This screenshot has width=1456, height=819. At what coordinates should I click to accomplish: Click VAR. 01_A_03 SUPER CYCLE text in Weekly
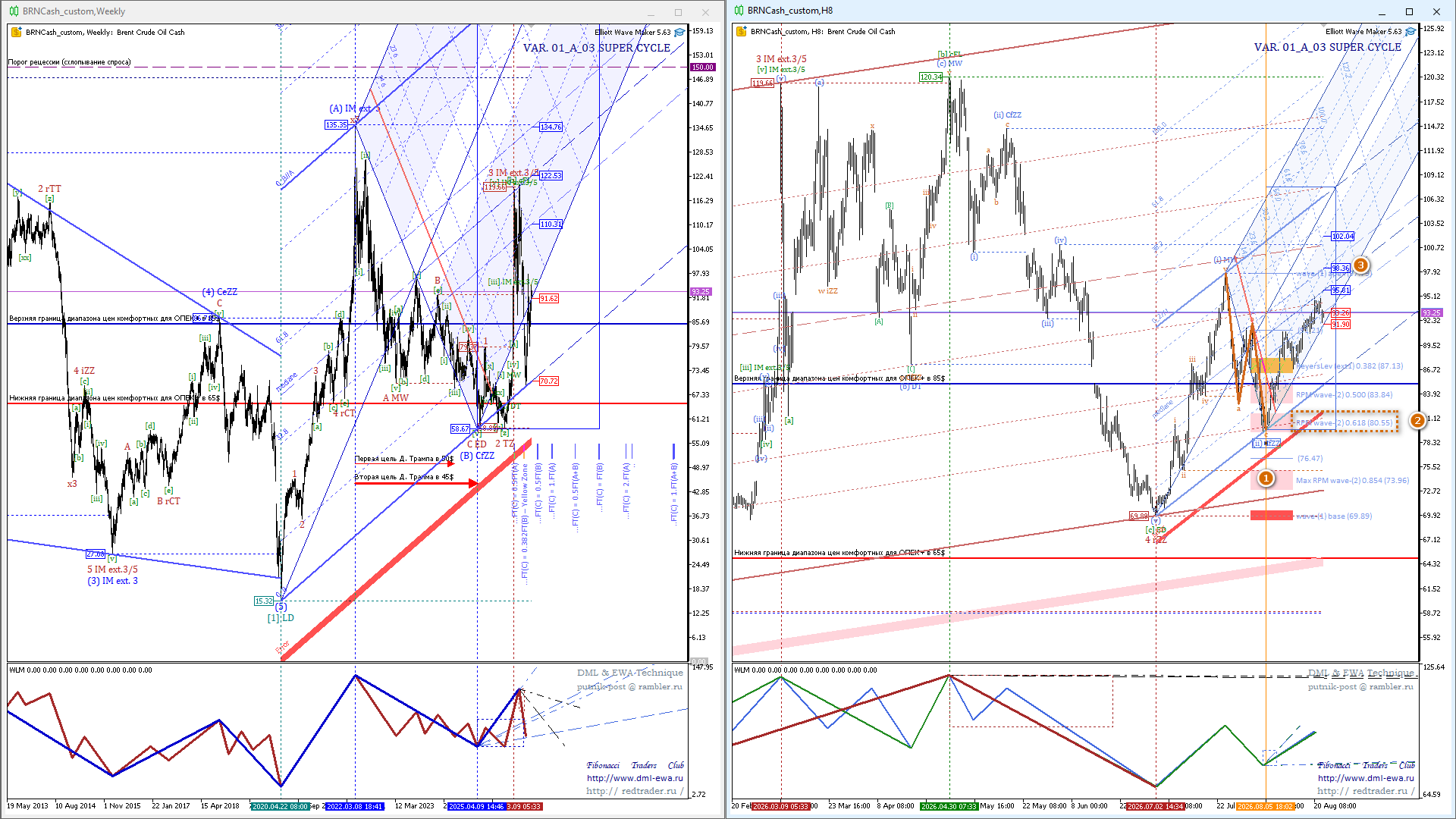[x=597, y=48]
